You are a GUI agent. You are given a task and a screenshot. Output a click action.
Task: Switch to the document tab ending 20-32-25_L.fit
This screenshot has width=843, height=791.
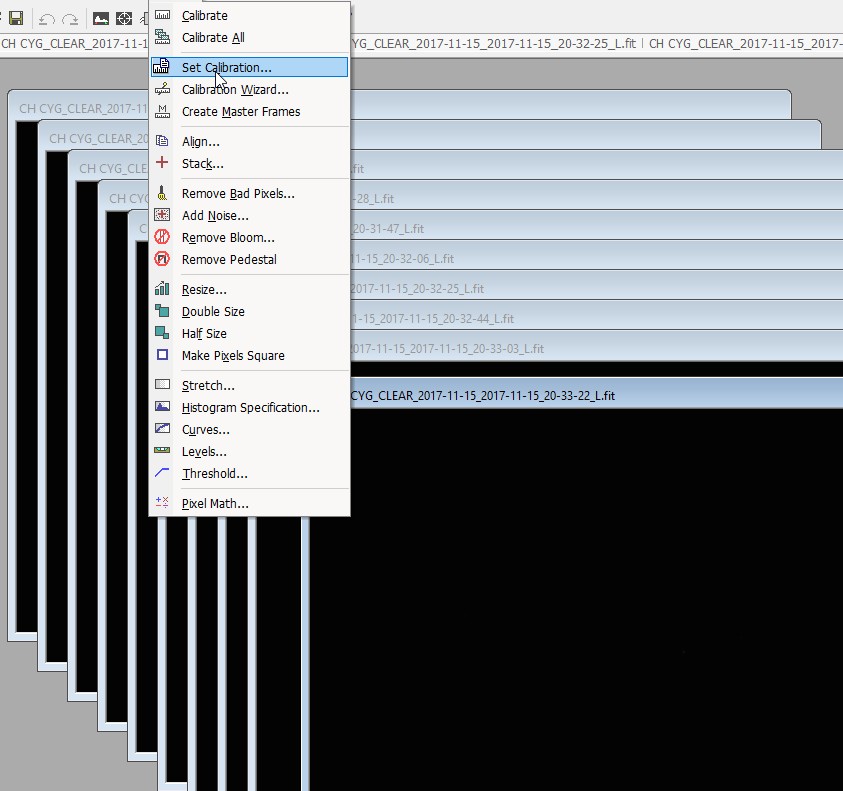[494, 44]
